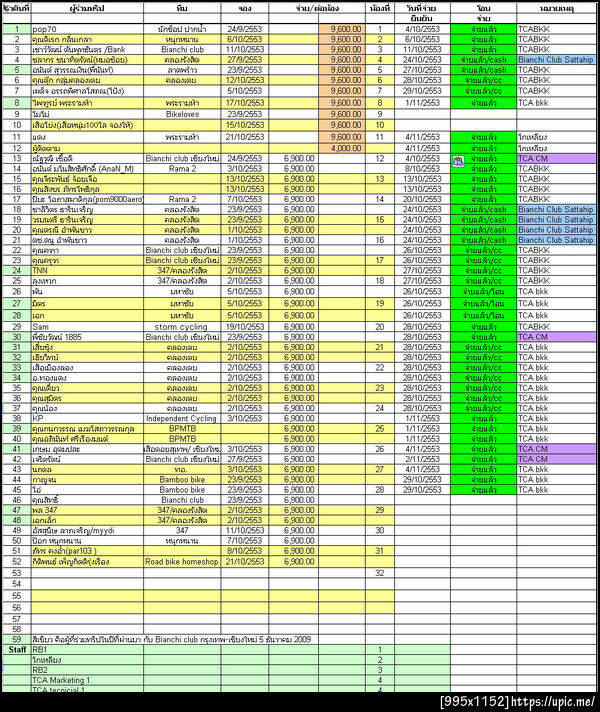Click the 'Road bike homeshop' cell

pyautogui.click(x=182, y=562)
